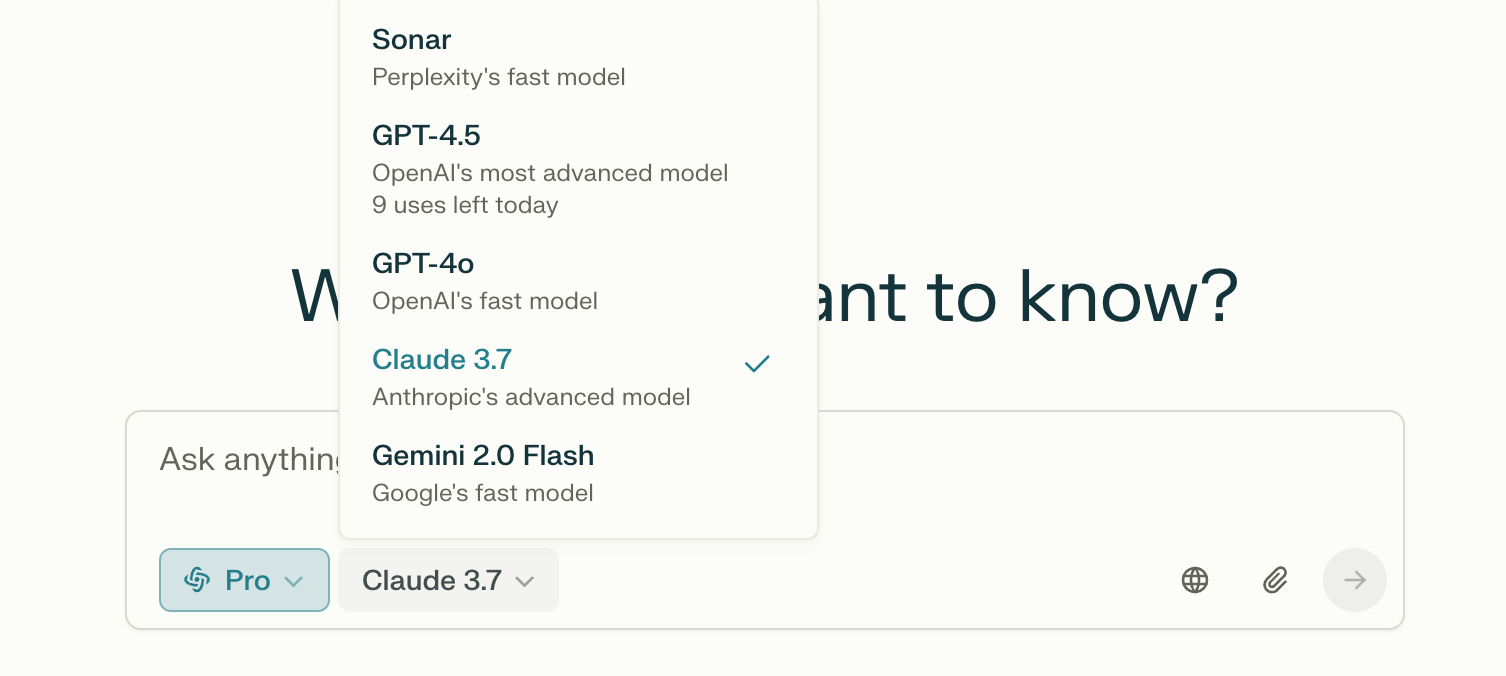
Task: Choose GPT-4.5 from the model list
Action: pyautogui.click(x=578, y=168)
